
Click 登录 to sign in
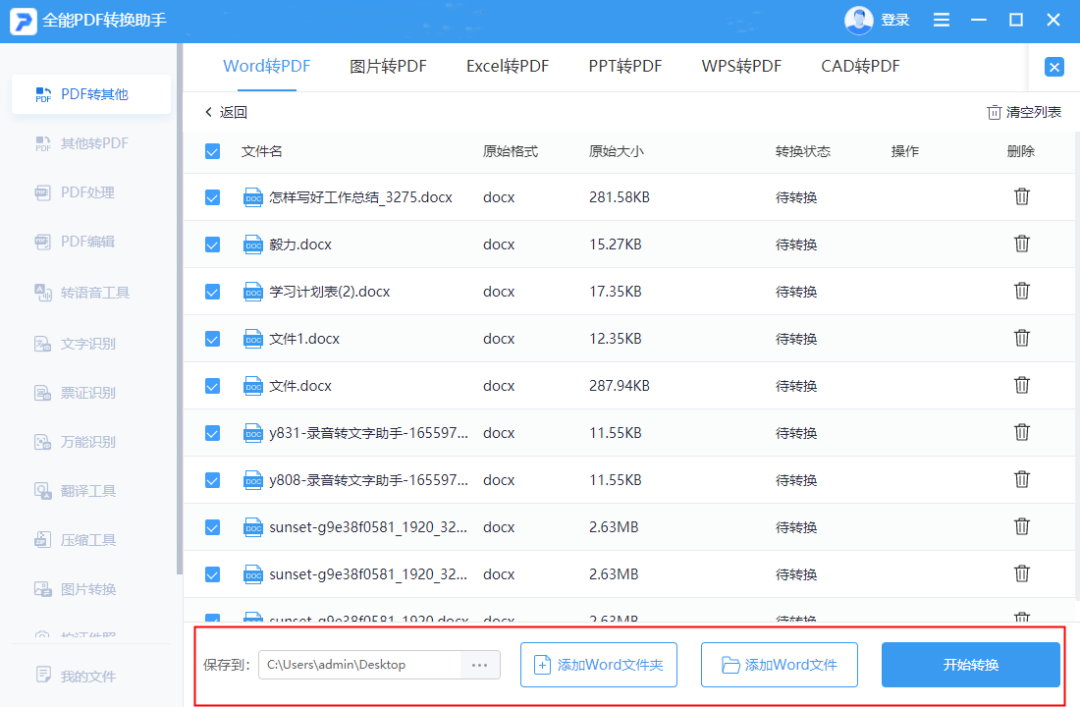[895, 20]
